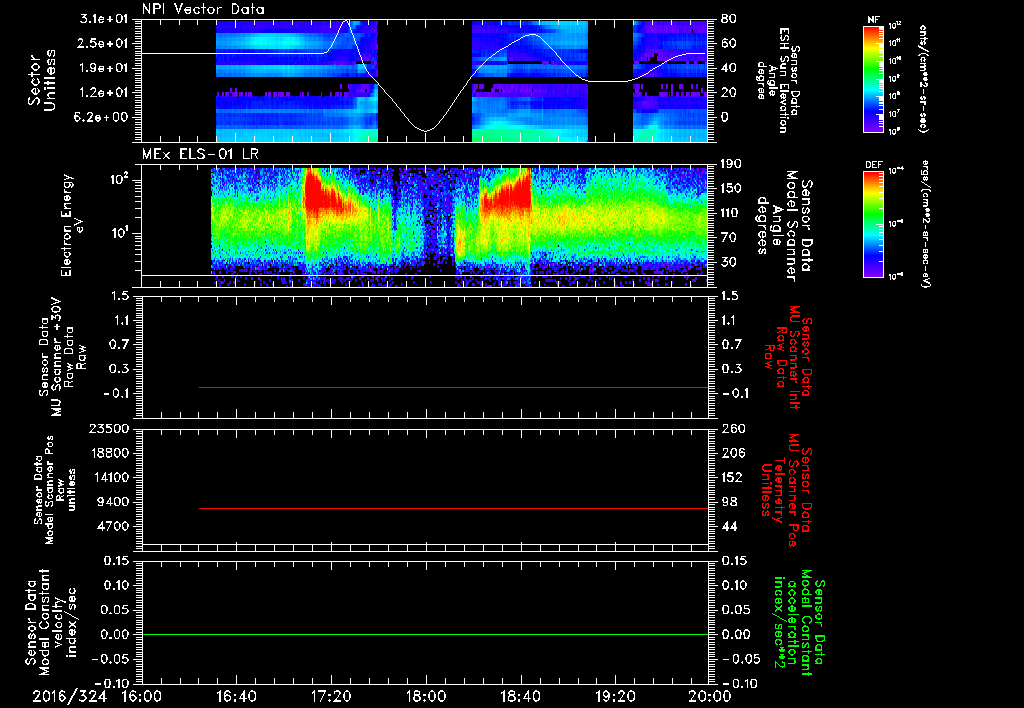Click the 17:20 time tick label

331,696
